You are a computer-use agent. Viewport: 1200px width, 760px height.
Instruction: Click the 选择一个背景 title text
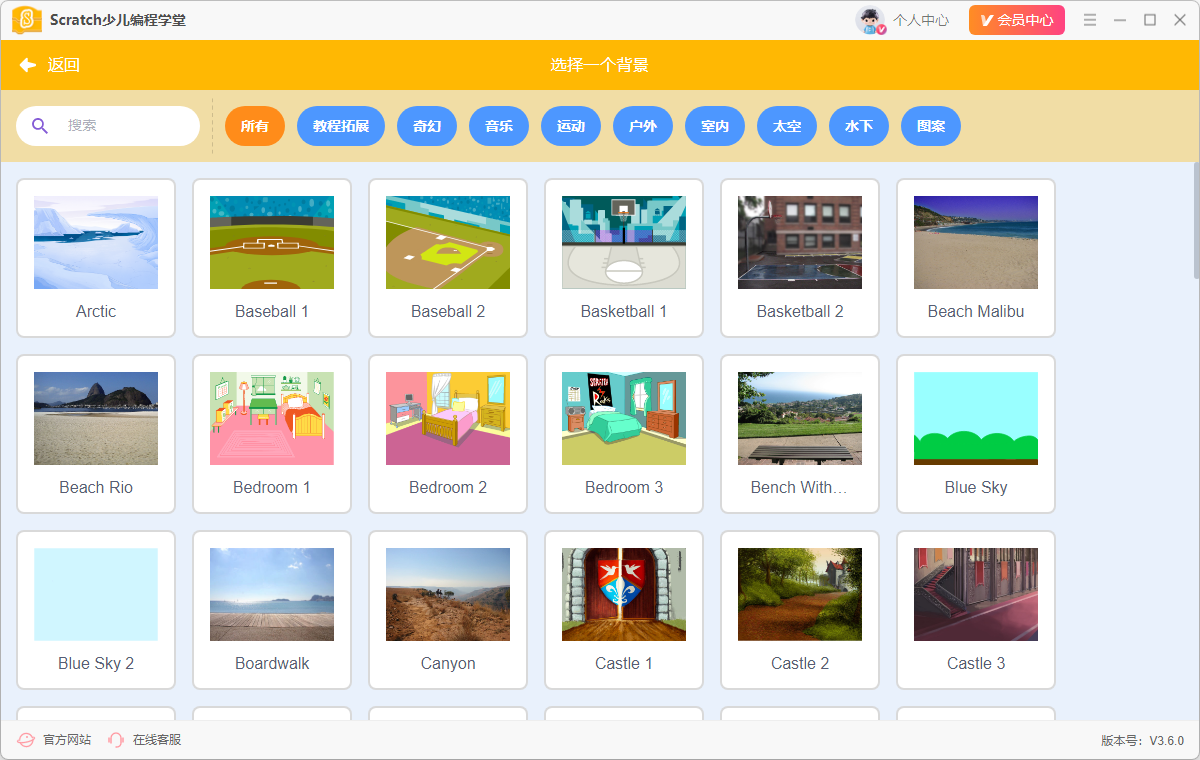[599, 65]
